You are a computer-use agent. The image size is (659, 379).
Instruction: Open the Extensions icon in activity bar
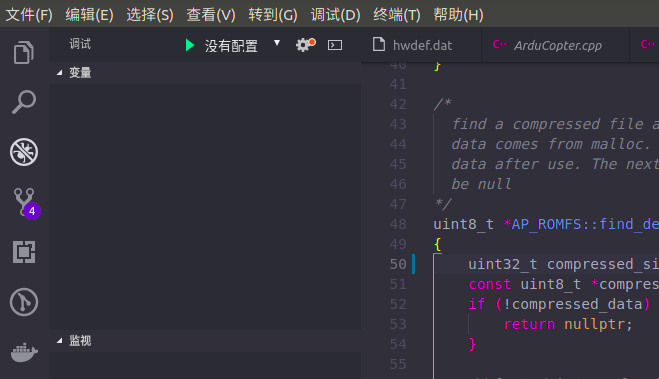click(24, 252)
